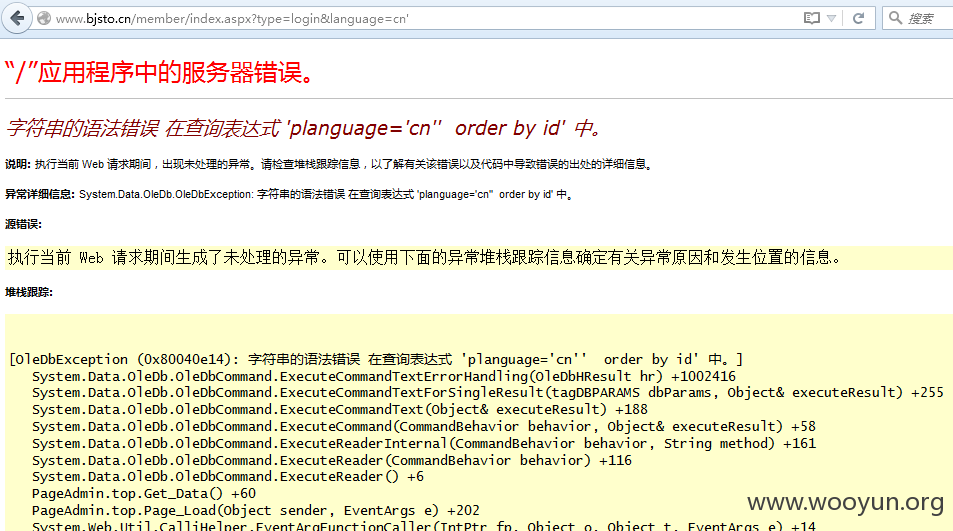Click the globe site identity icon
This screenshot has height=531, width=953.
(x=44, y=18)
